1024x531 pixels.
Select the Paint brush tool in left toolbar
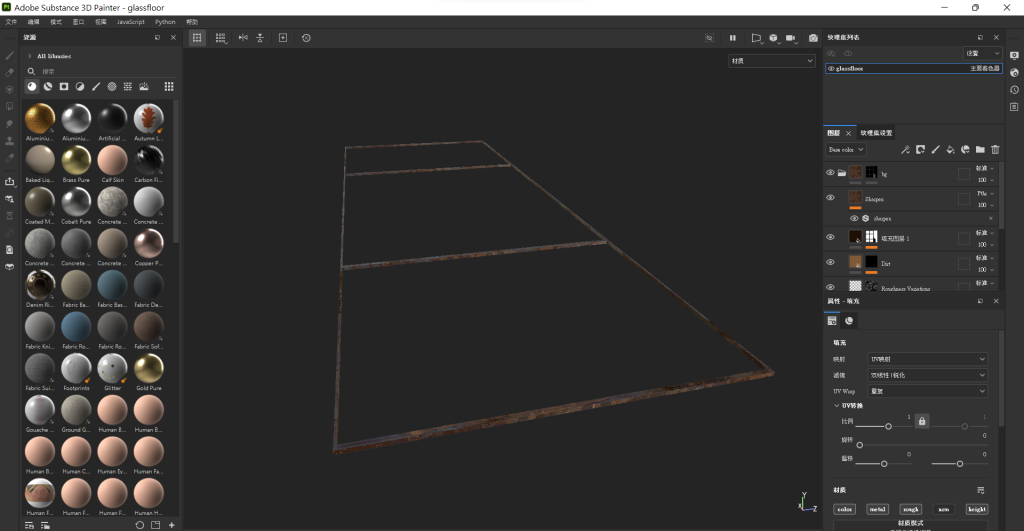10,56
